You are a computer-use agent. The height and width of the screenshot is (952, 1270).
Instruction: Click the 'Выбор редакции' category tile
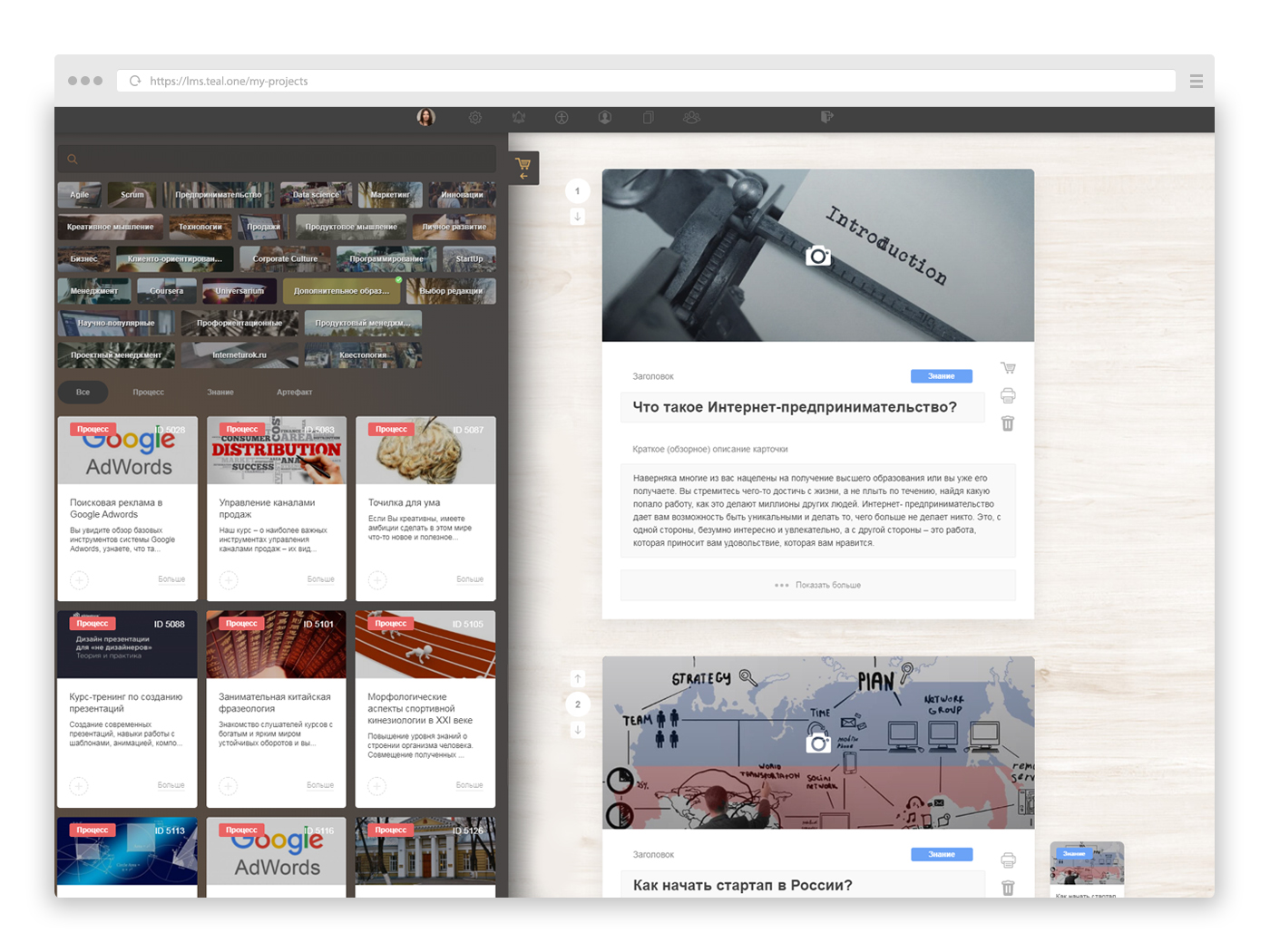(451, 291)
